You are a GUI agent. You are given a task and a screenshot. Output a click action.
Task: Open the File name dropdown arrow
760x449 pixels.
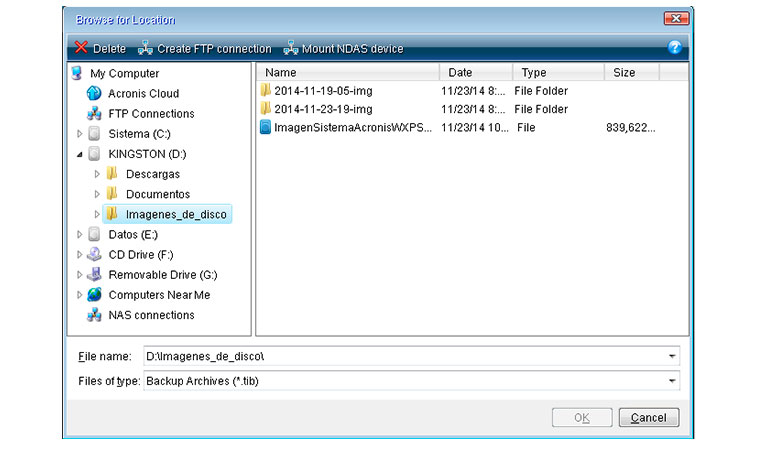(x=672, y=356)
